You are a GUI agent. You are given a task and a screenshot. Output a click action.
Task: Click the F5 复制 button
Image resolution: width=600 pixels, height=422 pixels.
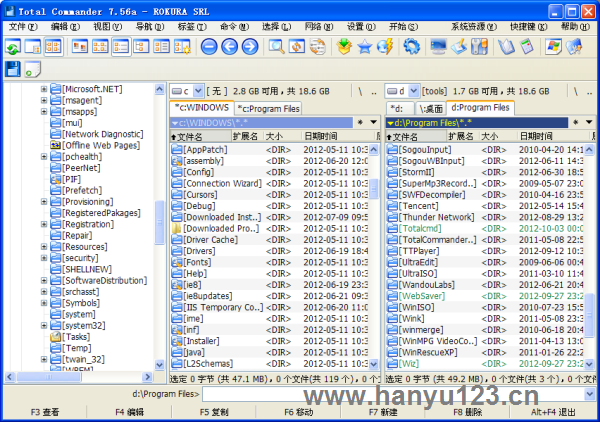tap(214, 412)
